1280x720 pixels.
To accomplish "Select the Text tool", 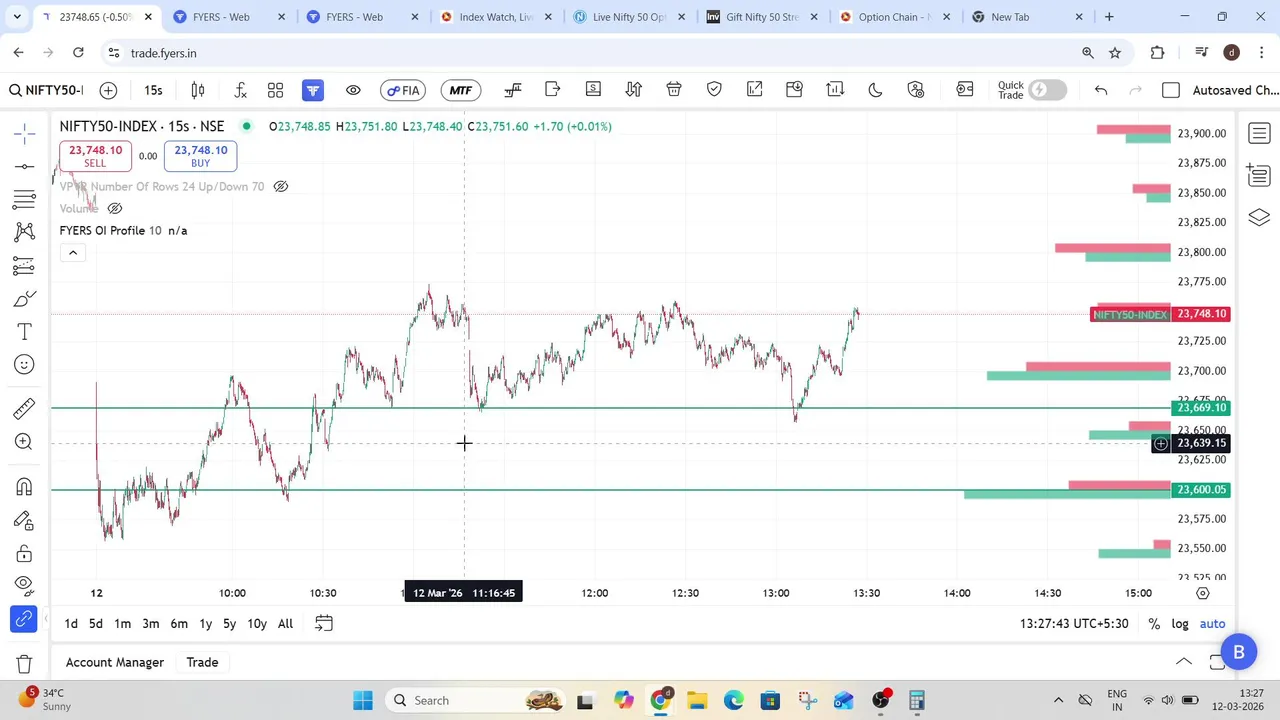I will point(25,331).
